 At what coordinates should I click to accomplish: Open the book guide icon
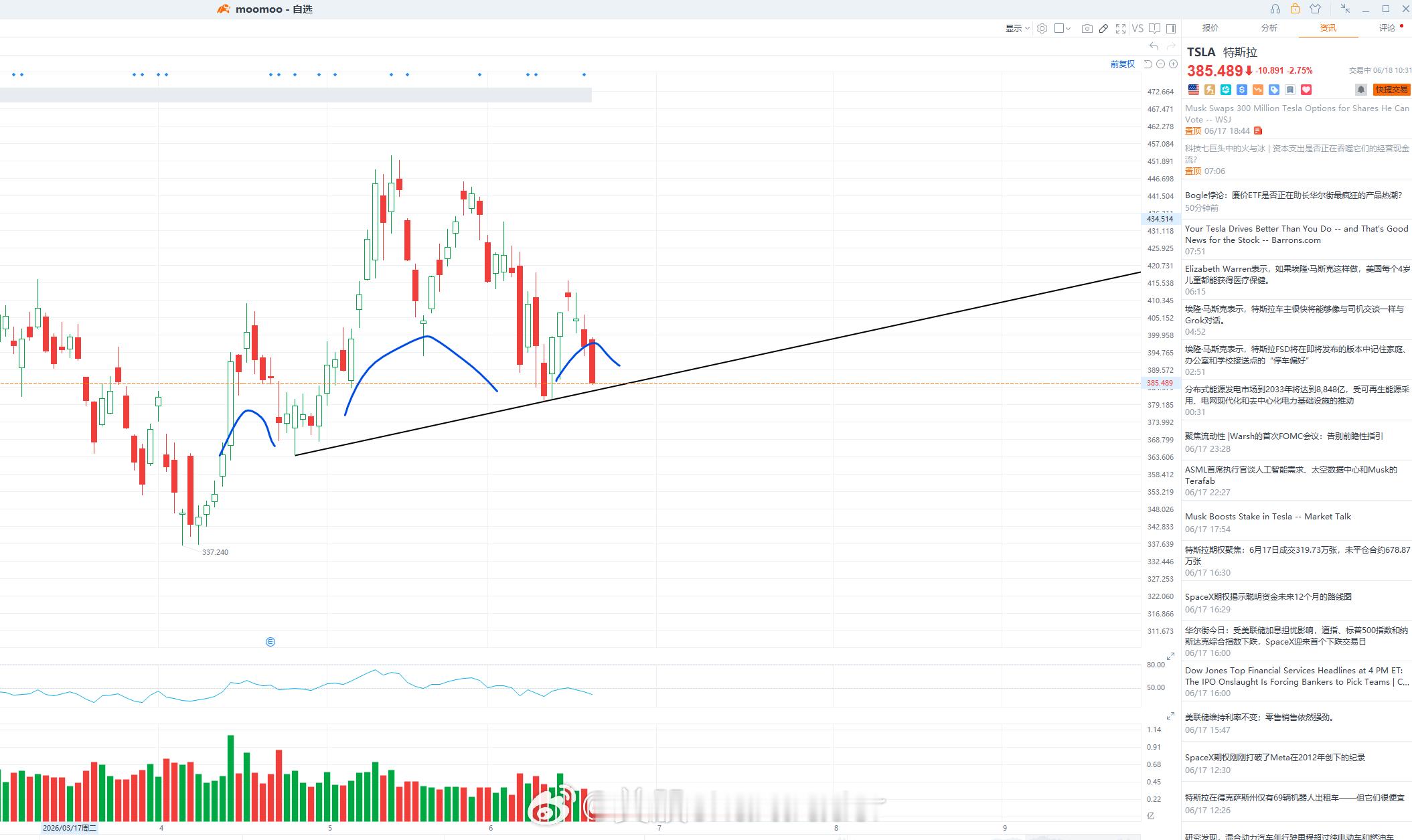(x=1154, y=28)
